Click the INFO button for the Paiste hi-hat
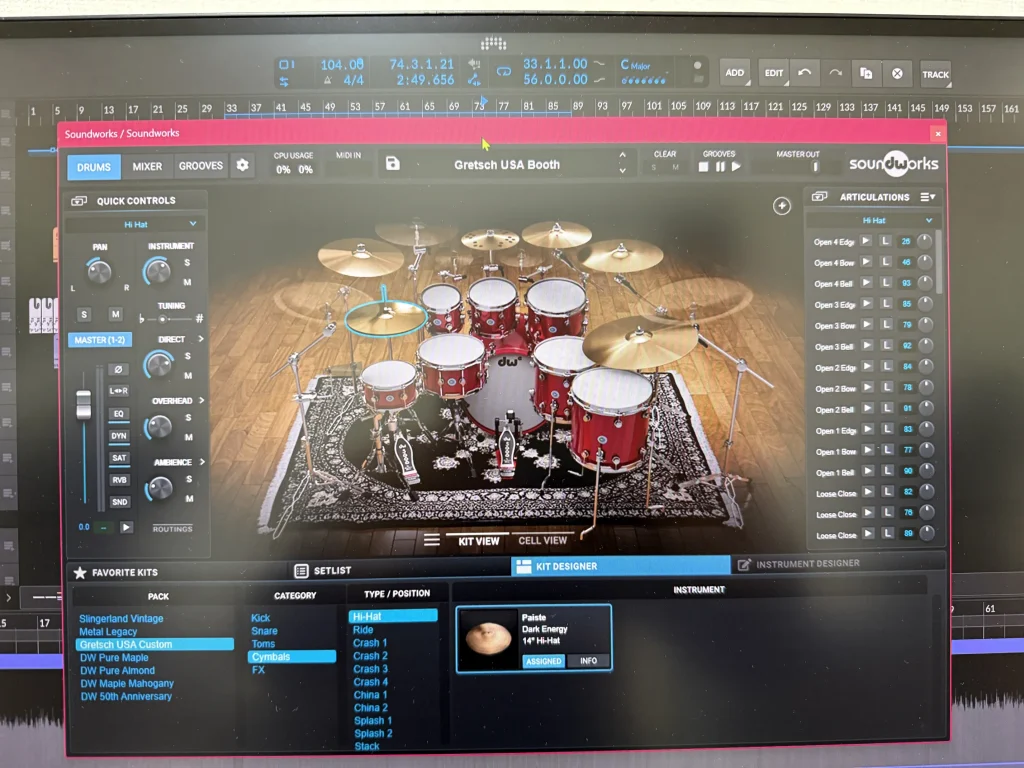The image size is (1024, 768). (588, 661)
